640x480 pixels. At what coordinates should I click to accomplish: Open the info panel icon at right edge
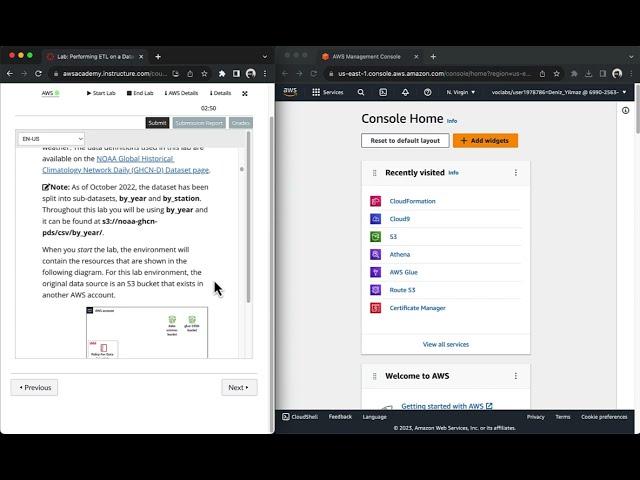click(x=625, y=110)
